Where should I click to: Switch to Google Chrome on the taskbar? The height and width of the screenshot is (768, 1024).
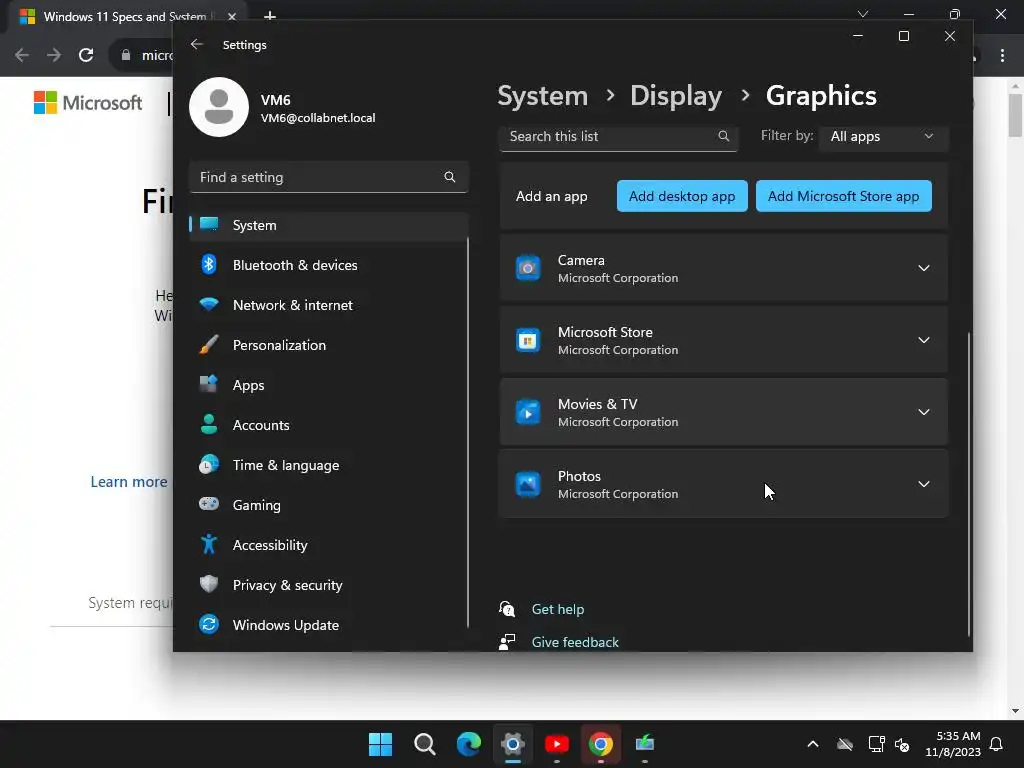click(601, 744)
